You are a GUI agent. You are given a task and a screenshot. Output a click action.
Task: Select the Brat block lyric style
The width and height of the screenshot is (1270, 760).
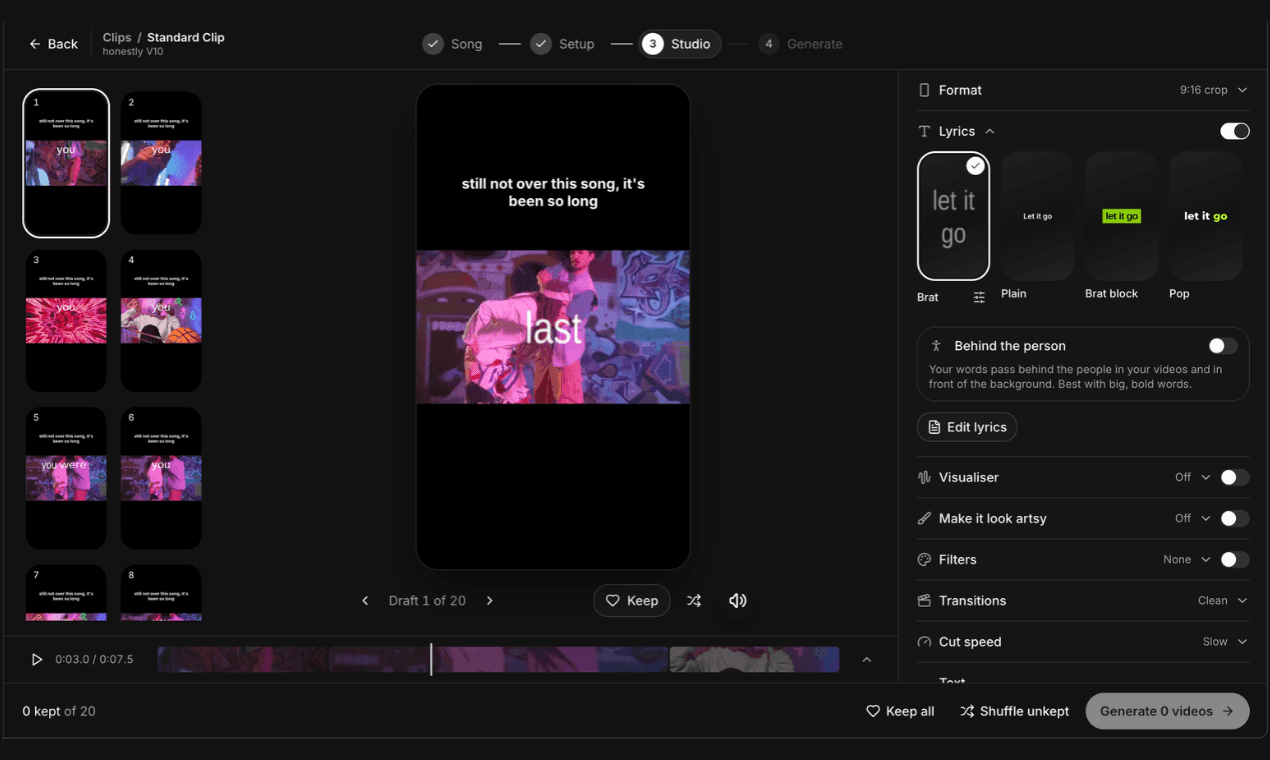click(x=1122, y=216)
